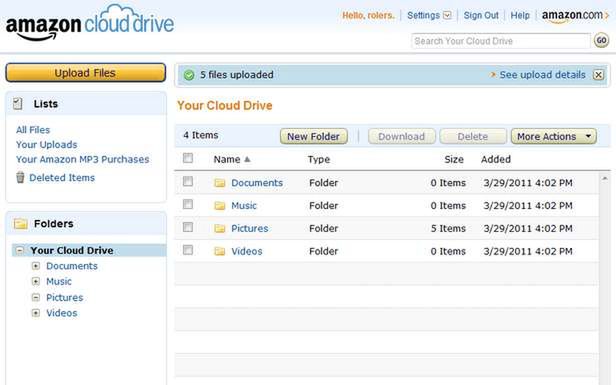Click the Sign Out link

pyautogui.click(x=481, y=15)
